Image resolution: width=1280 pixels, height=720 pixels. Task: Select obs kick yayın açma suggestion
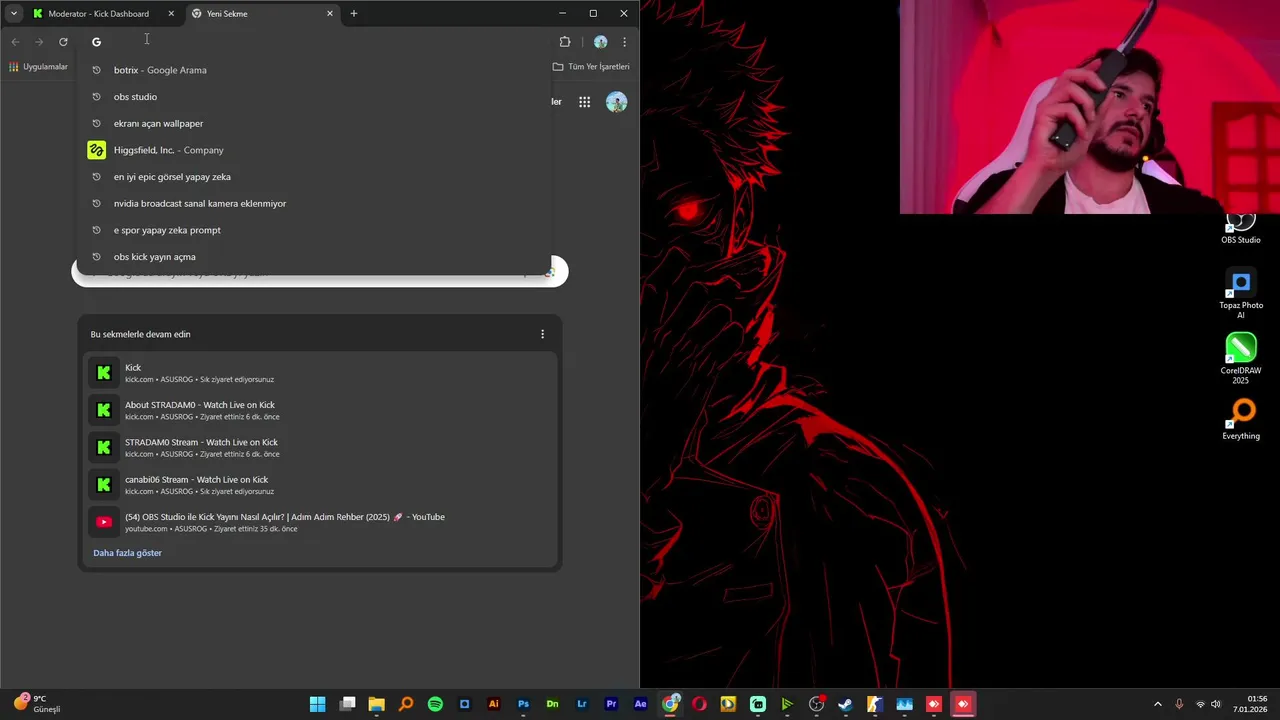[314, 257]
